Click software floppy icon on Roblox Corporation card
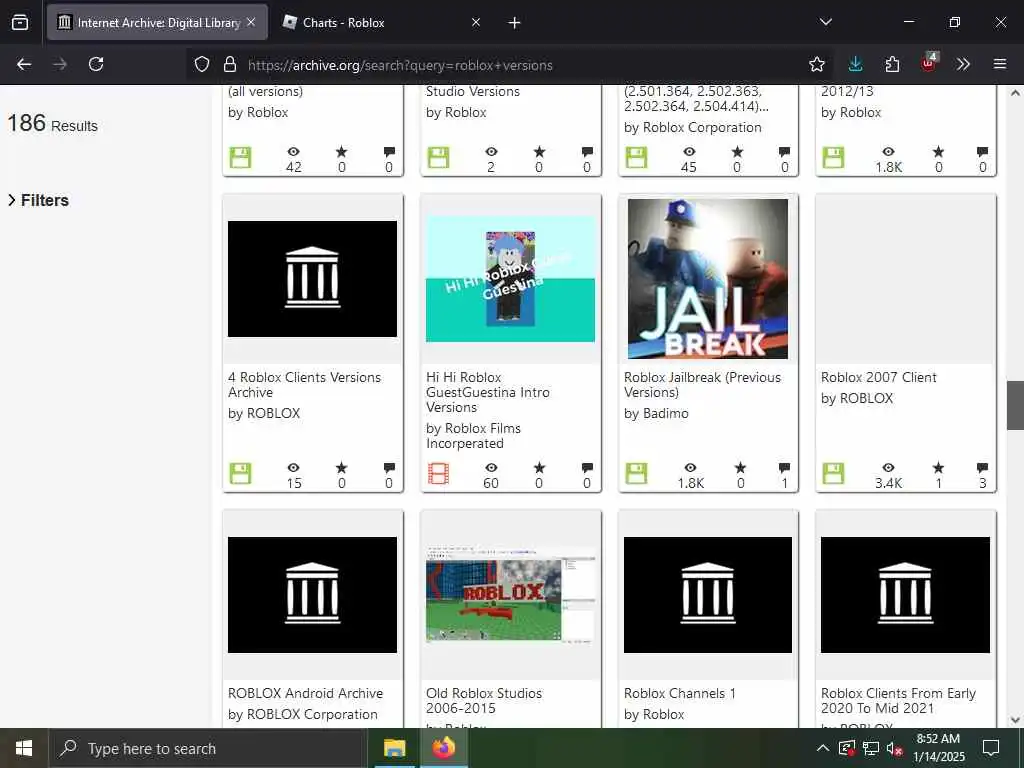 click(636, 157)
